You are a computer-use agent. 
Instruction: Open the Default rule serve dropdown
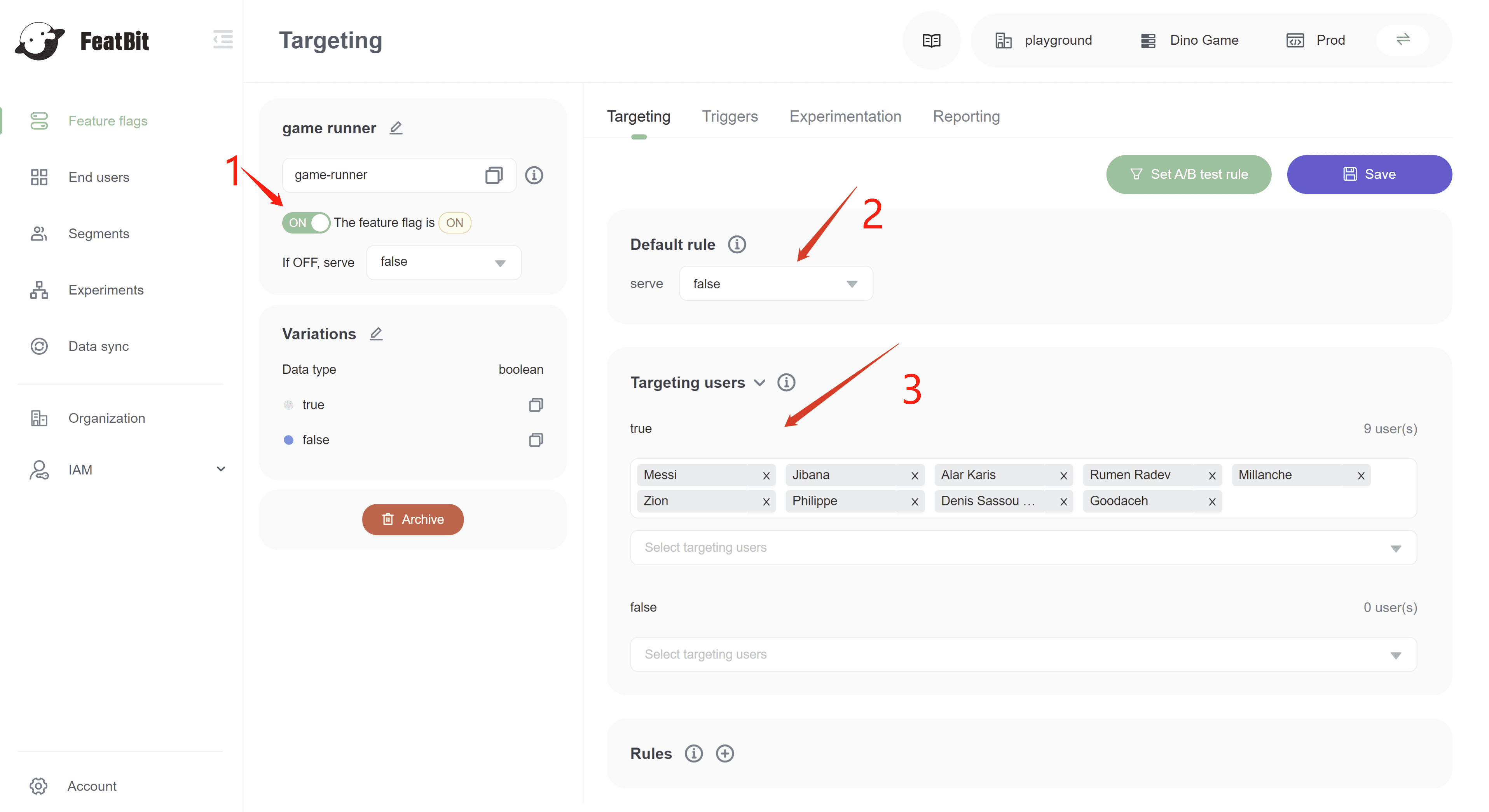pyautogui.click(x=775, y=284)
